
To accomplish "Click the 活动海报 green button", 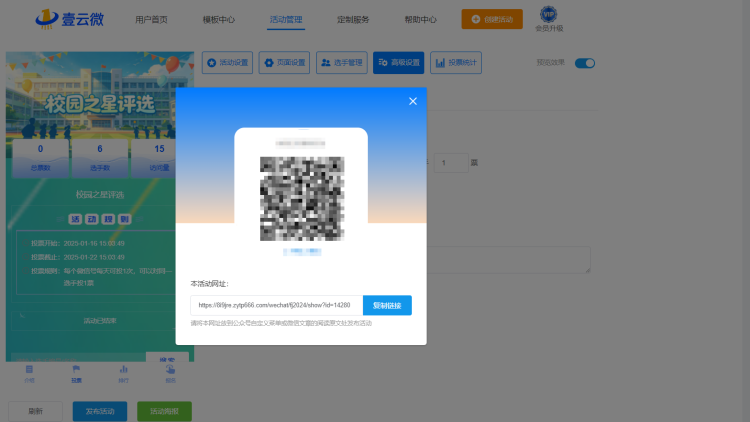I will tap(165, 411).
